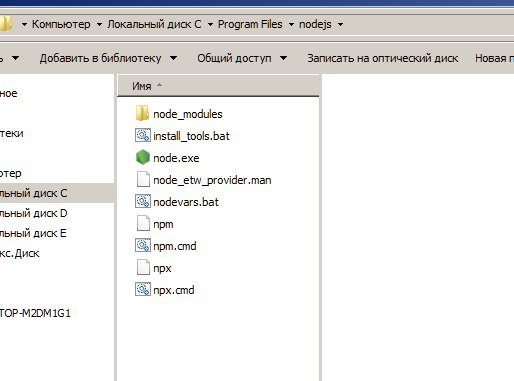Open the dropdown arrow after nodejs
Viewport: 514px width, 381px height.
[x=340, y=24]
